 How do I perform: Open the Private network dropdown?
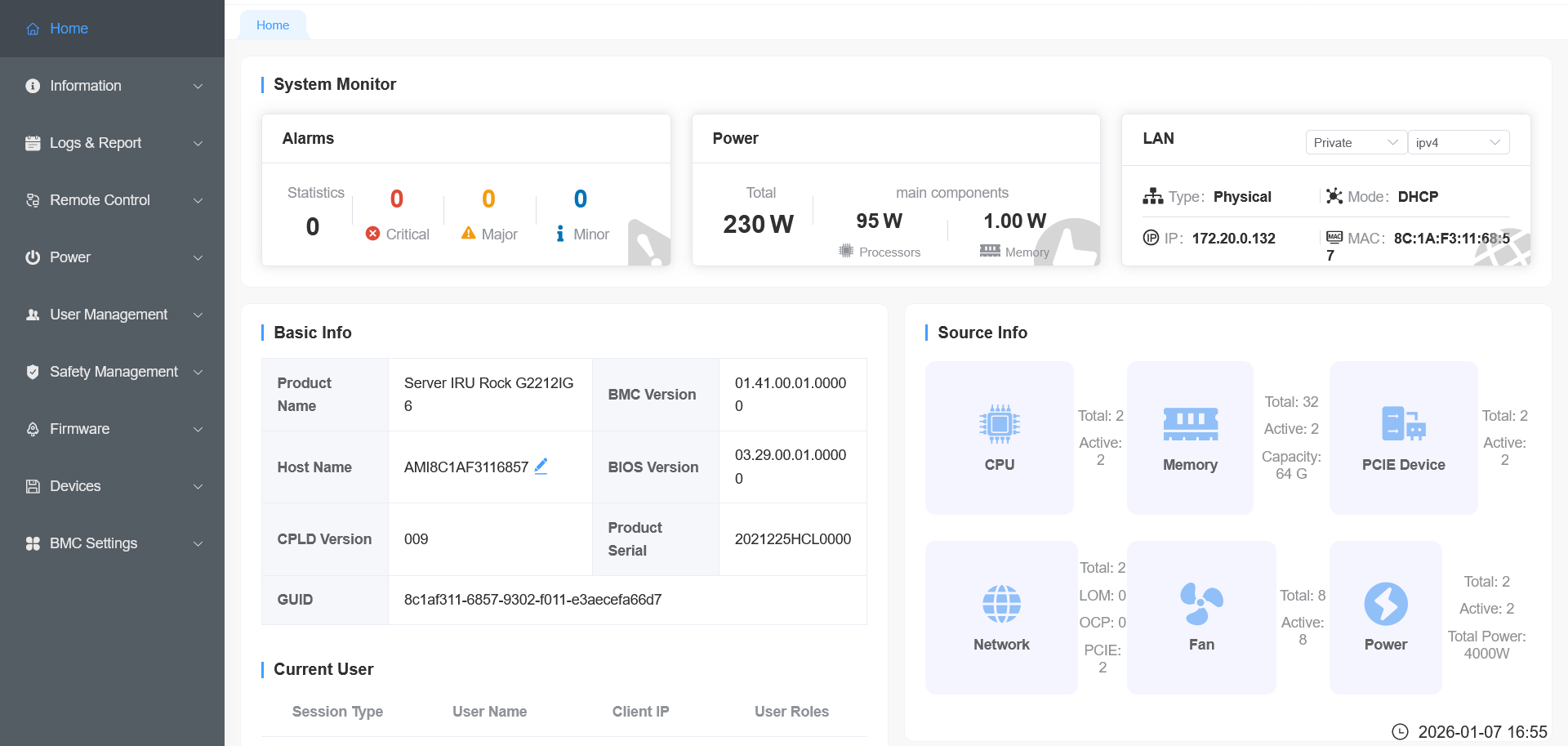coord(1355,142)
